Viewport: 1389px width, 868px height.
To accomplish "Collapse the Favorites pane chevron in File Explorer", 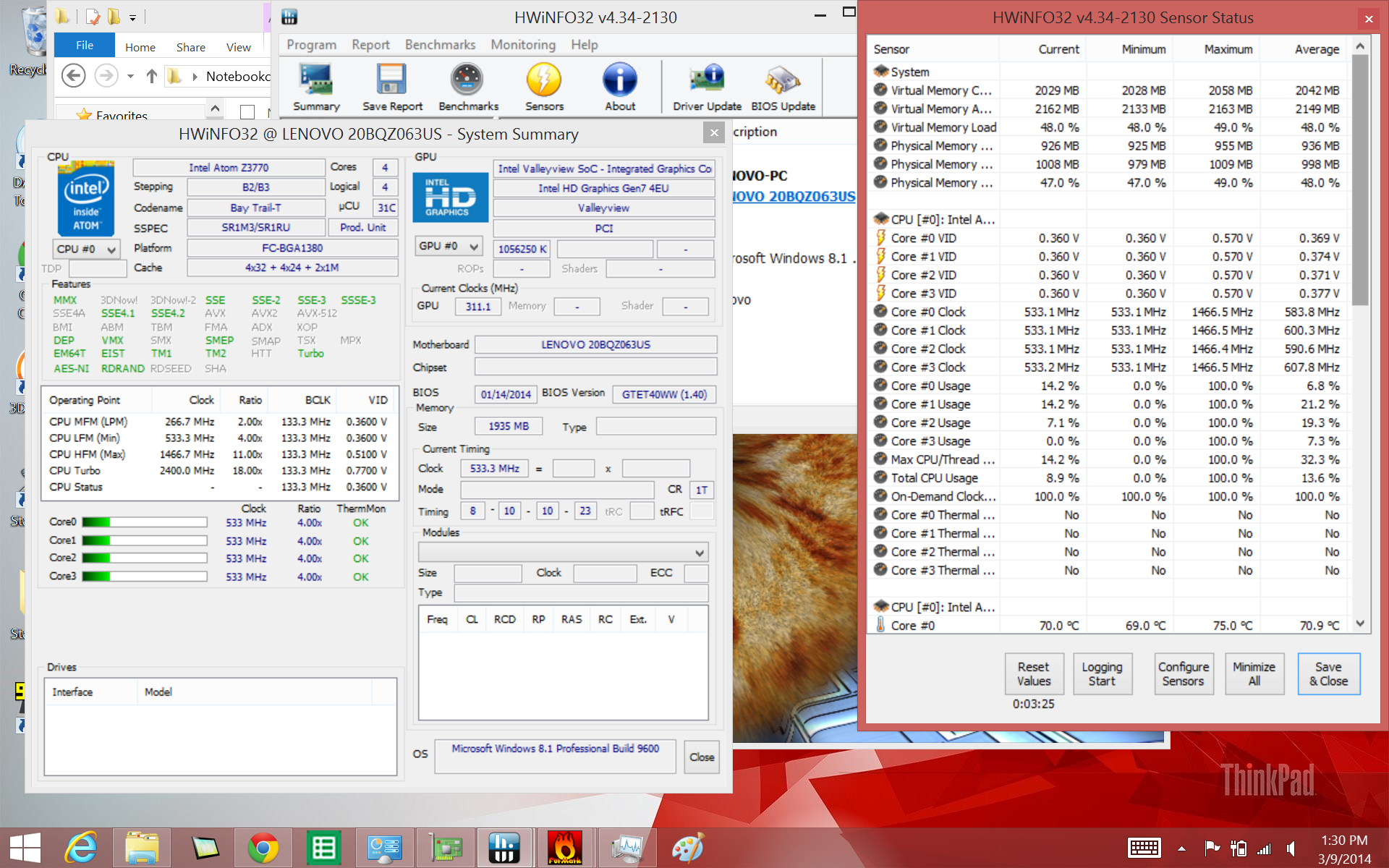I will [x=215, y=109].
